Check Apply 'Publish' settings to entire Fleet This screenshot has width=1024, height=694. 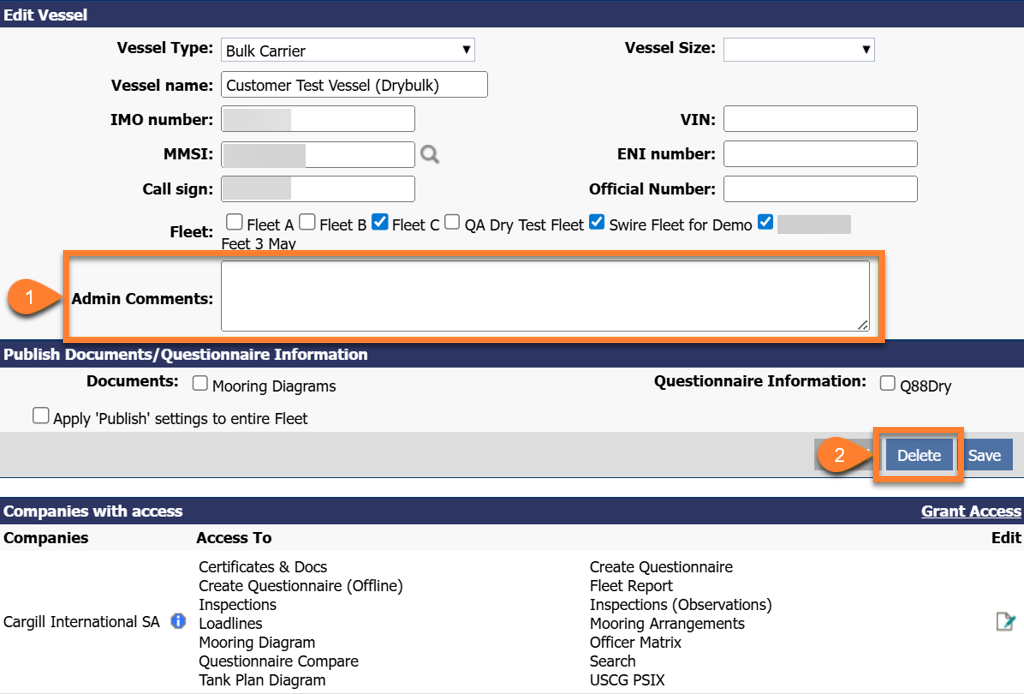click(41, 416)
